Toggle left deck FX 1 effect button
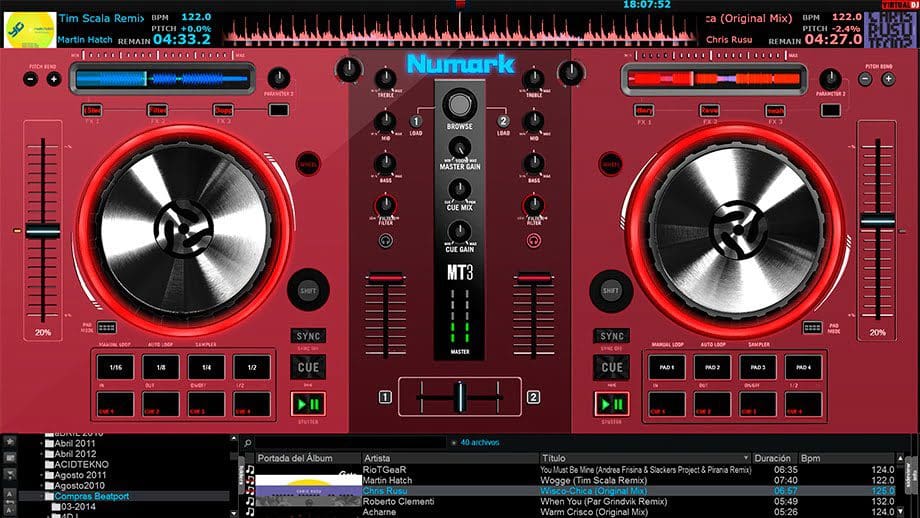The width and height of the screenshot is (920, 518). (92, 110)
